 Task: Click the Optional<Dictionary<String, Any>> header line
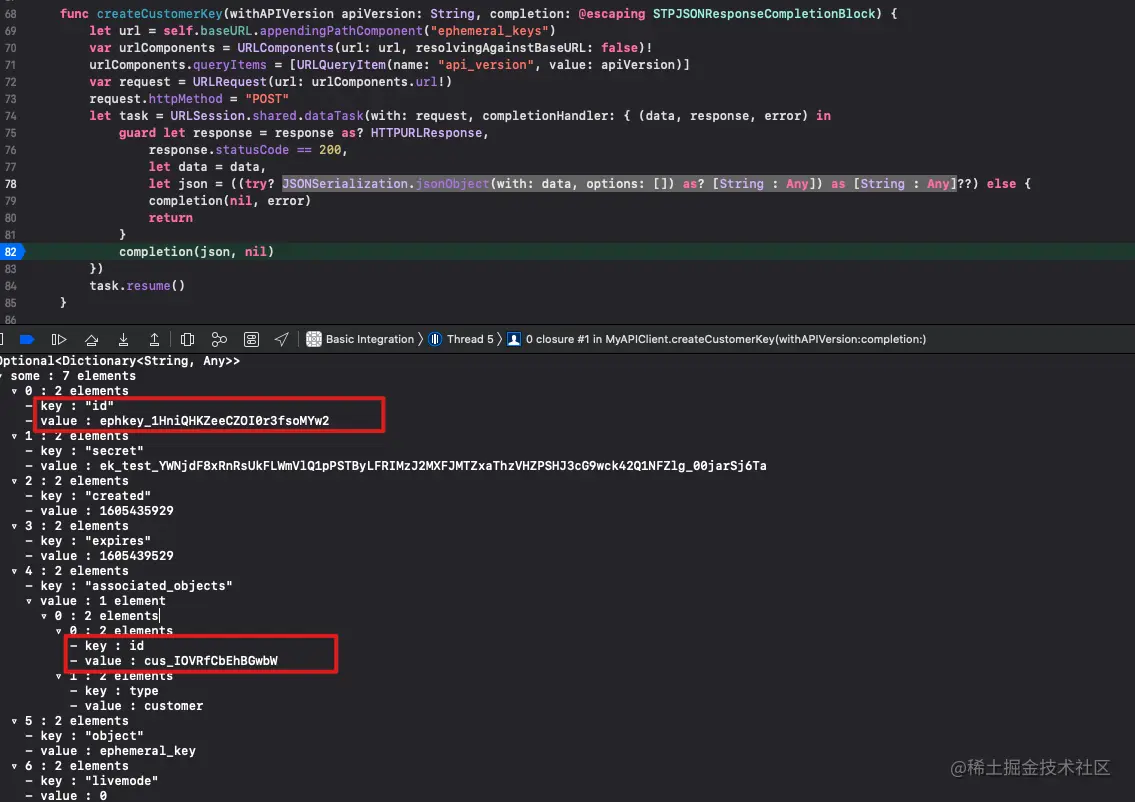[x=119, y=360]
